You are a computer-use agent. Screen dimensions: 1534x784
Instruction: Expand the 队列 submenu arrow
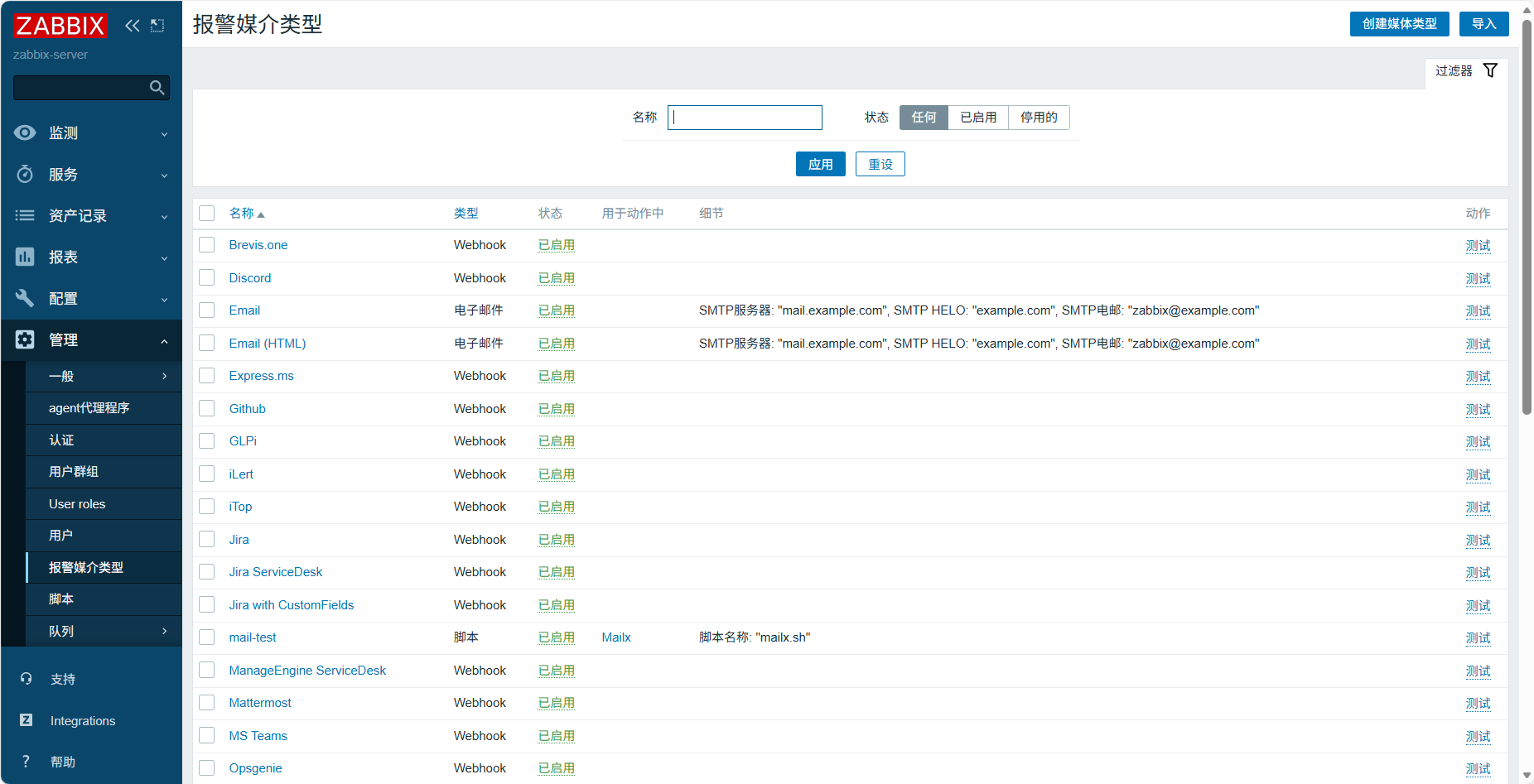164,631
